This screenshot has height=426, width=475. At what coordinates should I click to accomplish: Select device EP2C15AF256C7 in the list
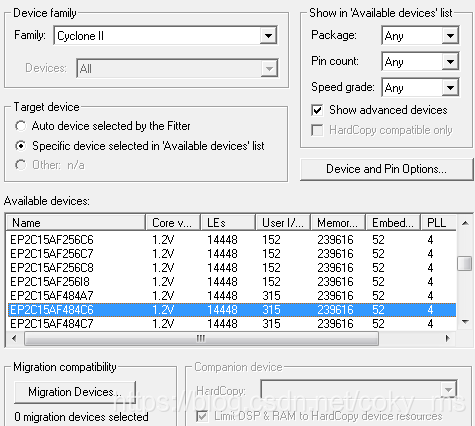231,254
